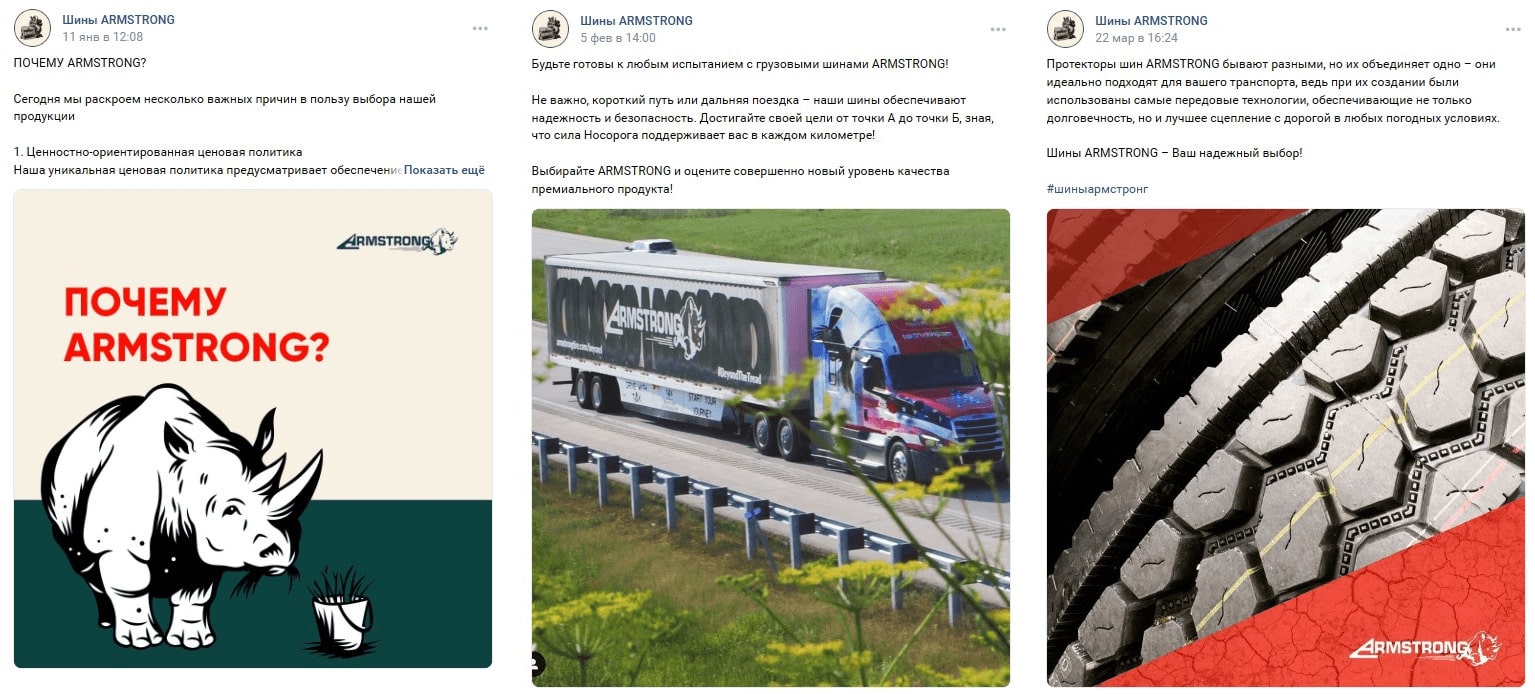Follow the #шиныармстронг hashtag
Image resolution: width=1535 pixels, height=694 pixels.
[1098, 189]
